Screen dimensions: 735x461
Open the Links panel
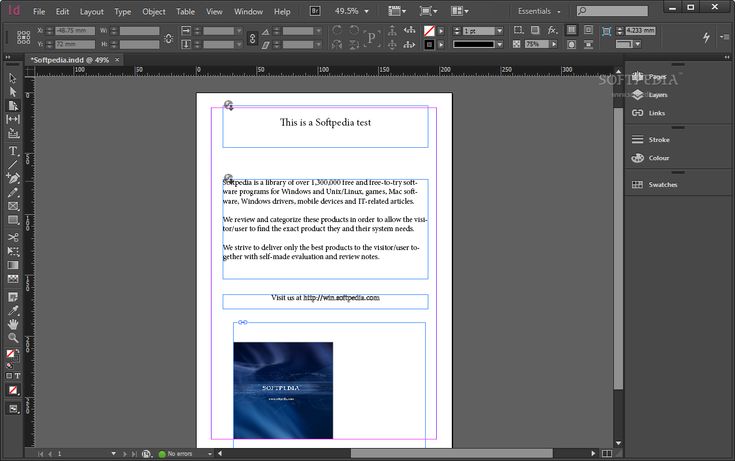click(648, 113)
